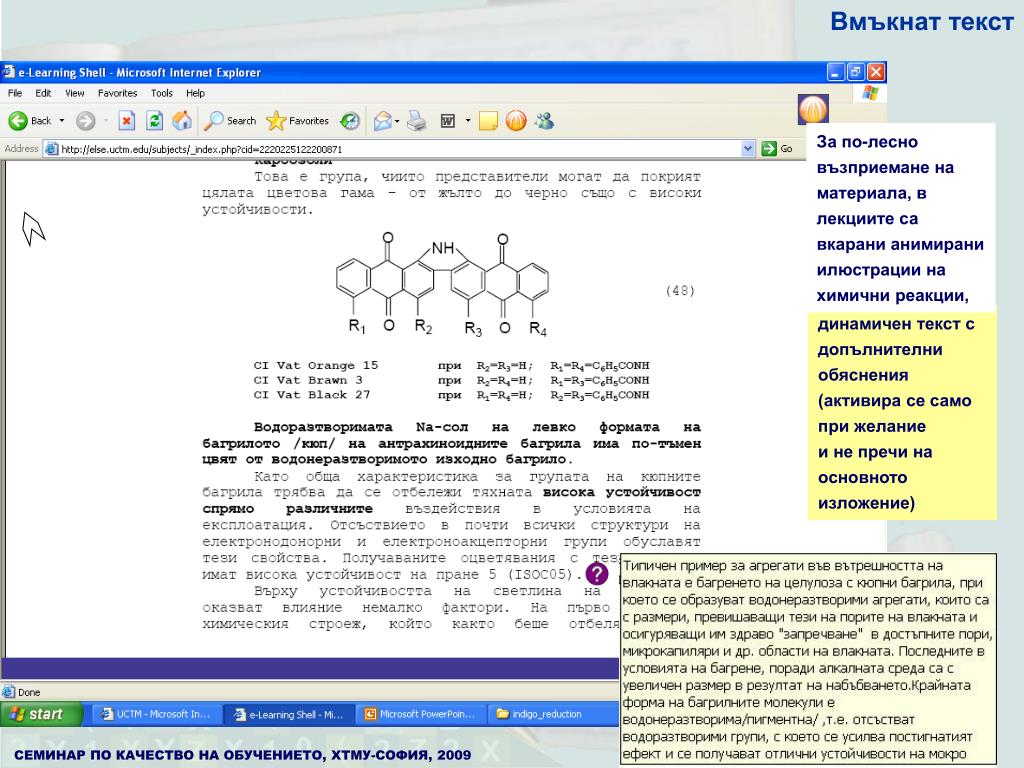Image resolution: width=1024 pixels, height=768 pixels.
Task: Open the Search pane in toolbar
Action: [230, 121]
